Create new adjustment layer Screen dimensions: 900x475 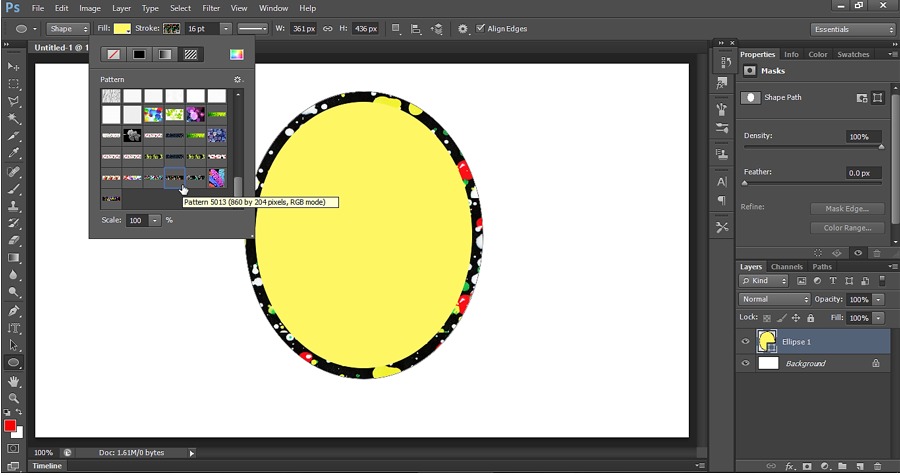point(825,466)
